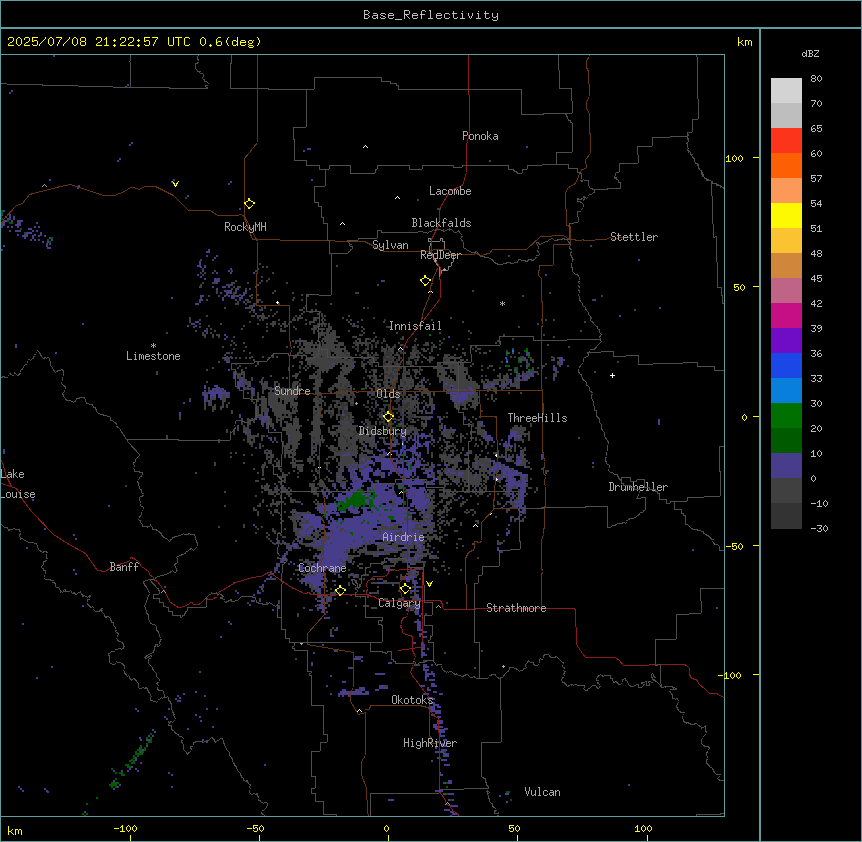Click the Stettler label
This screenshot has width=862, height=842.
tap(633, 237)
